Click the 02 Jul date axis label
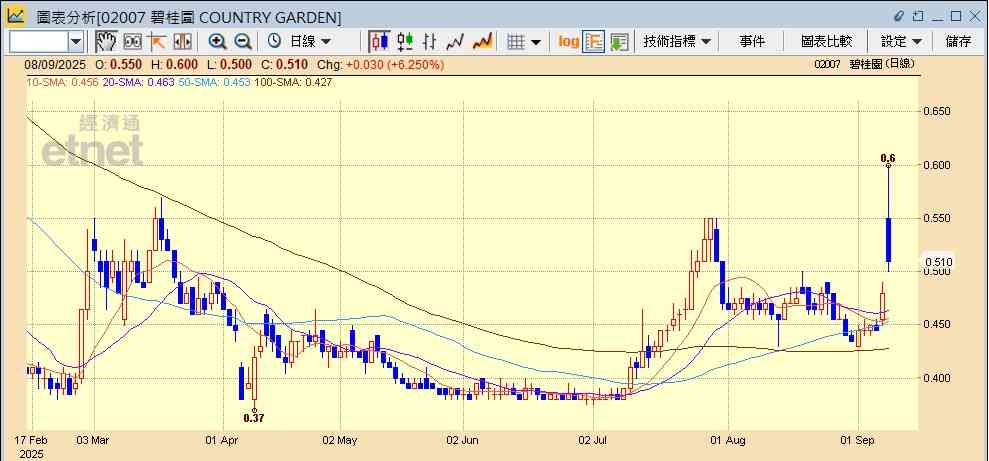989x461 pixels. pyautogui.click(x=595, y=440)
